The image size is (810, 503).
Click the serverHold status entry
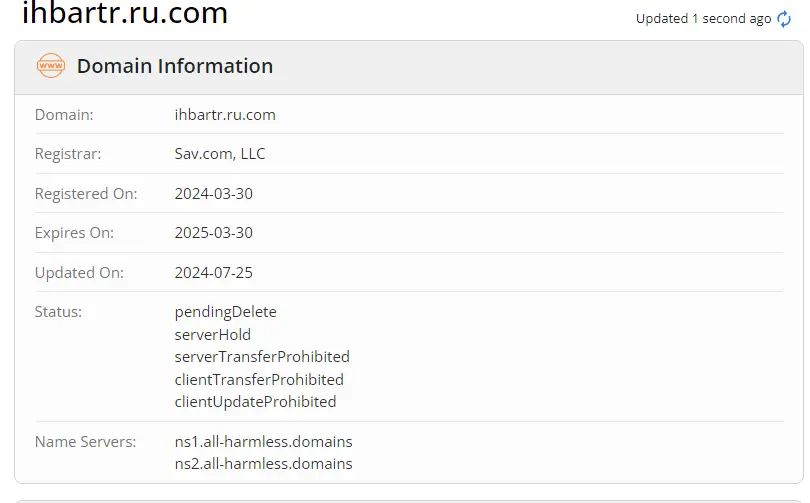coord(212,335)
